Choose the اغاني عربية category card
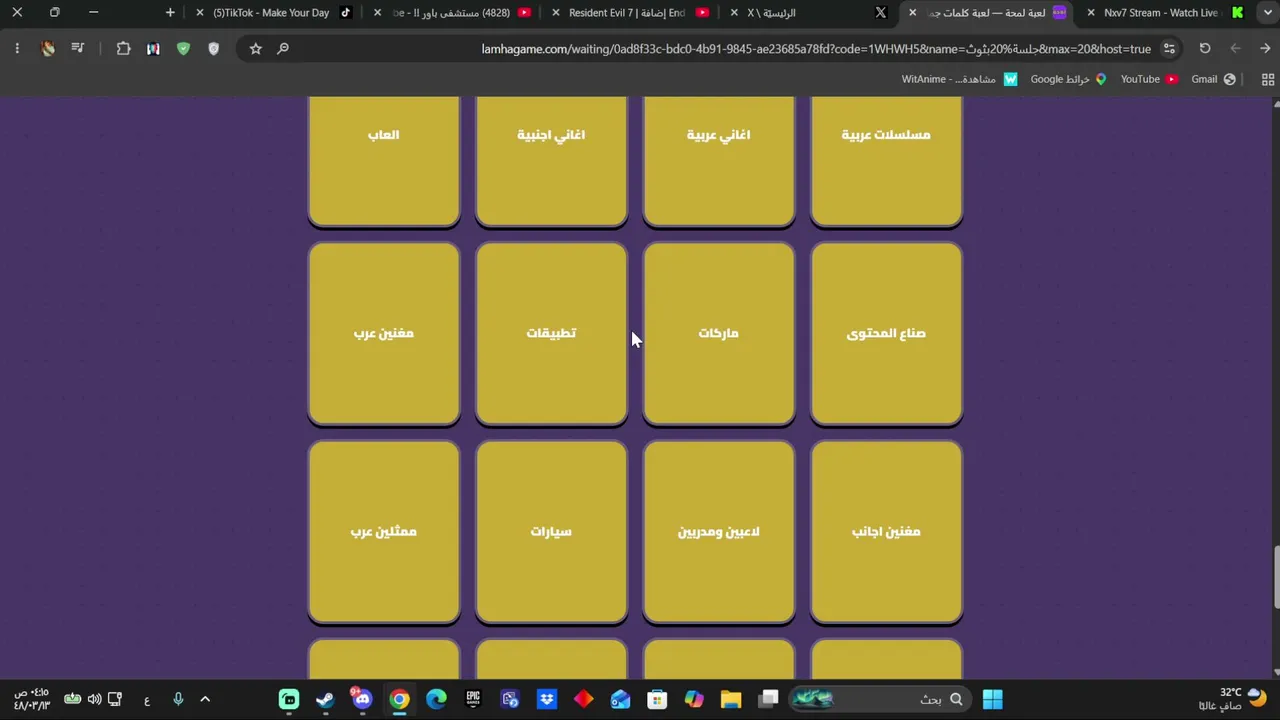The height and width of the screenshot is (720, 1280). click(x=719, y=160)
